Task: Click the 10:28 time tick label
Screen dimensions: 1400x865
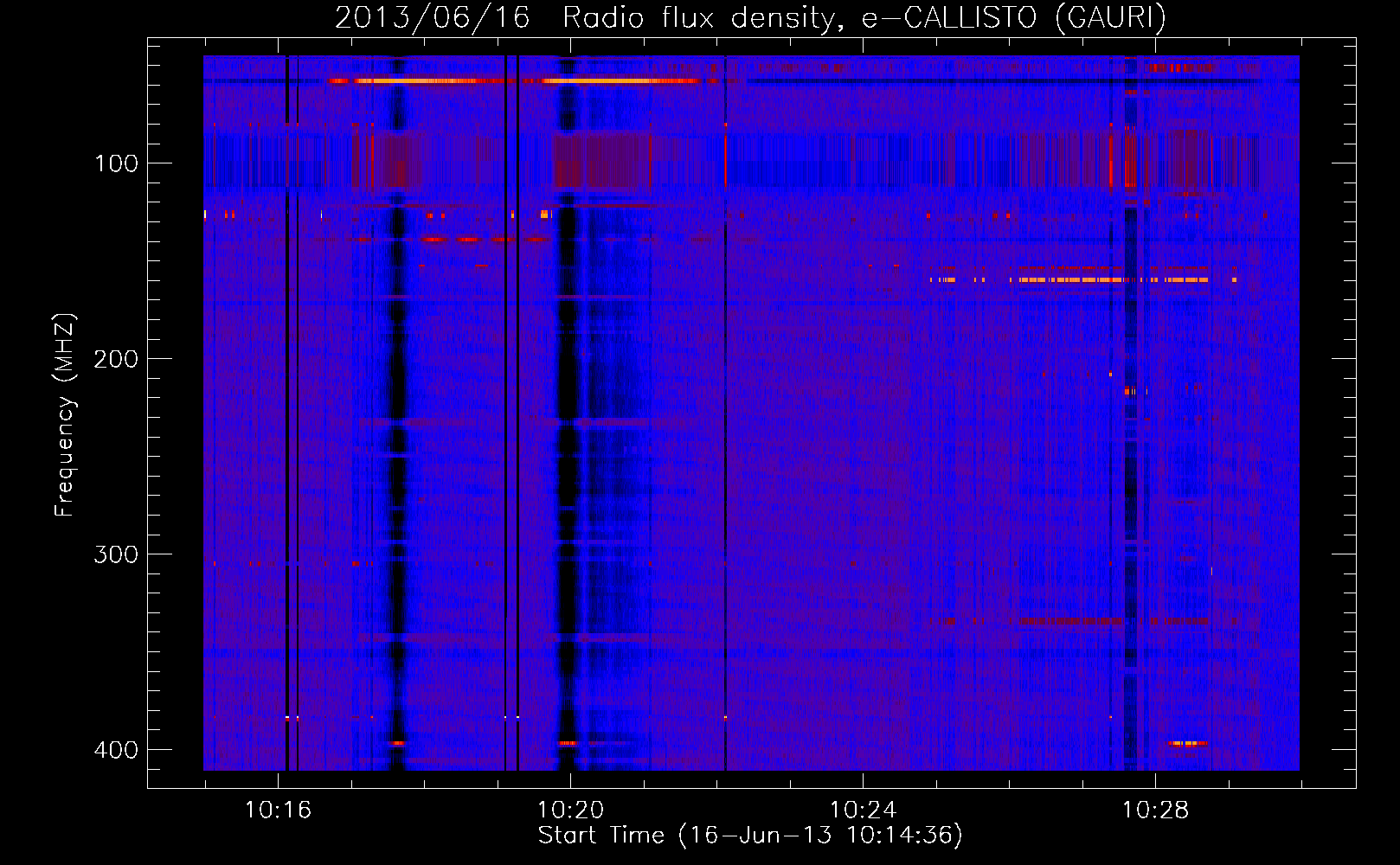Action: point(1155,811)
